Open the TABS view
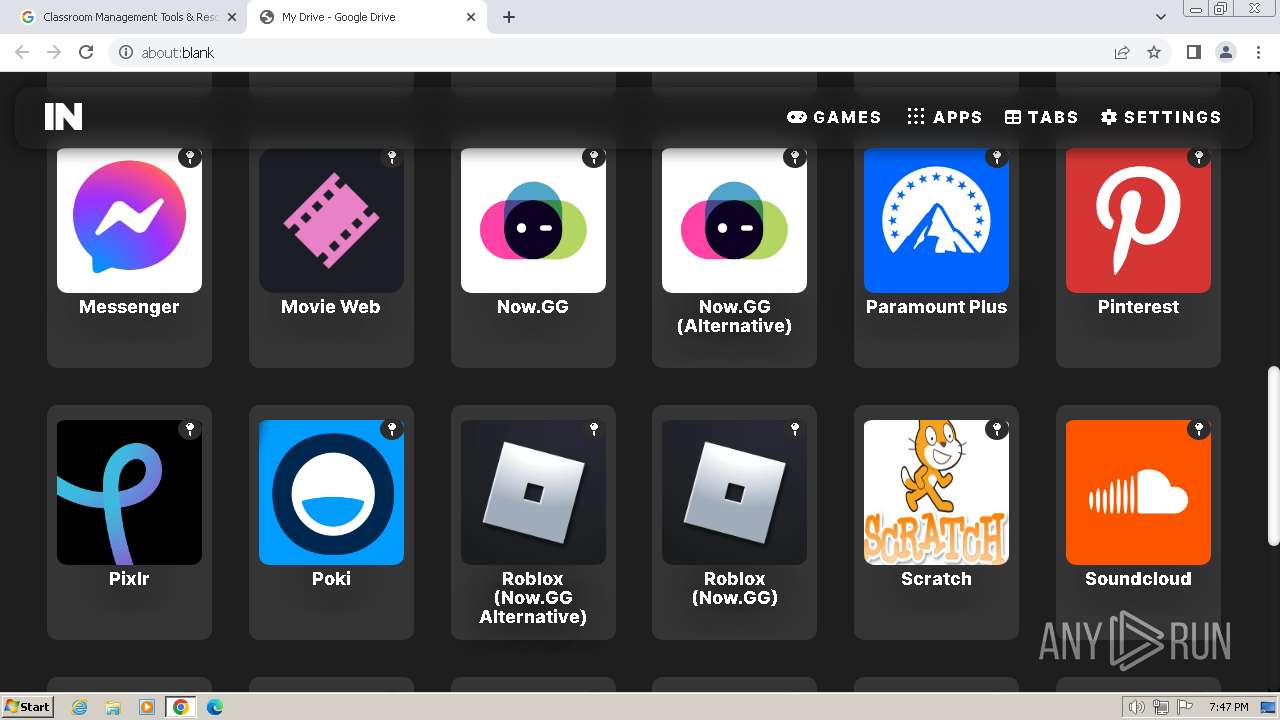Image resolution: width=1280 pixels, height=720 pixels. tap(1041, 117)
